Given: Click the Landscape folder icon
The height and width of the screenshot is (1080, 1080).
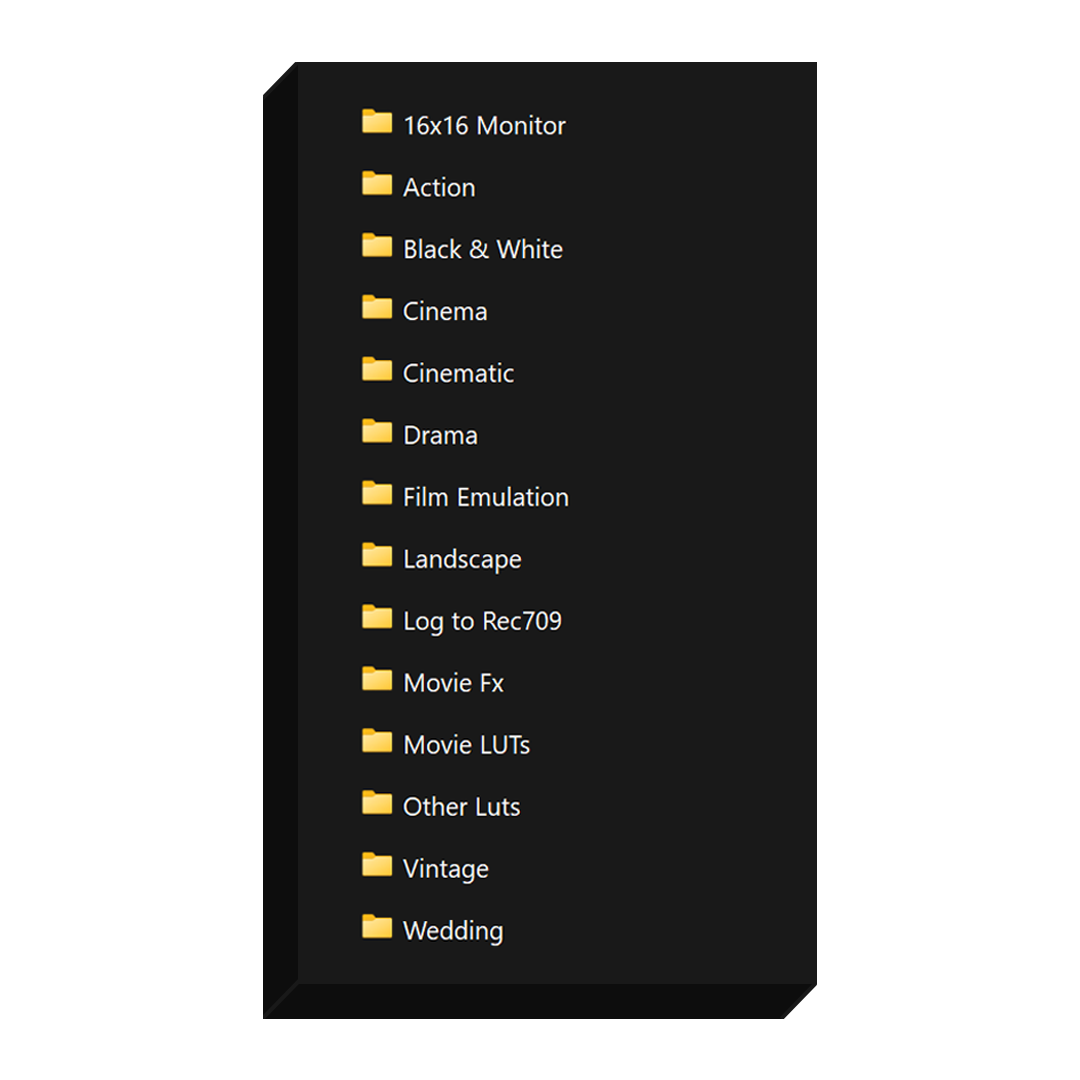Looking at the screenshot, I should tap(377, 555).
